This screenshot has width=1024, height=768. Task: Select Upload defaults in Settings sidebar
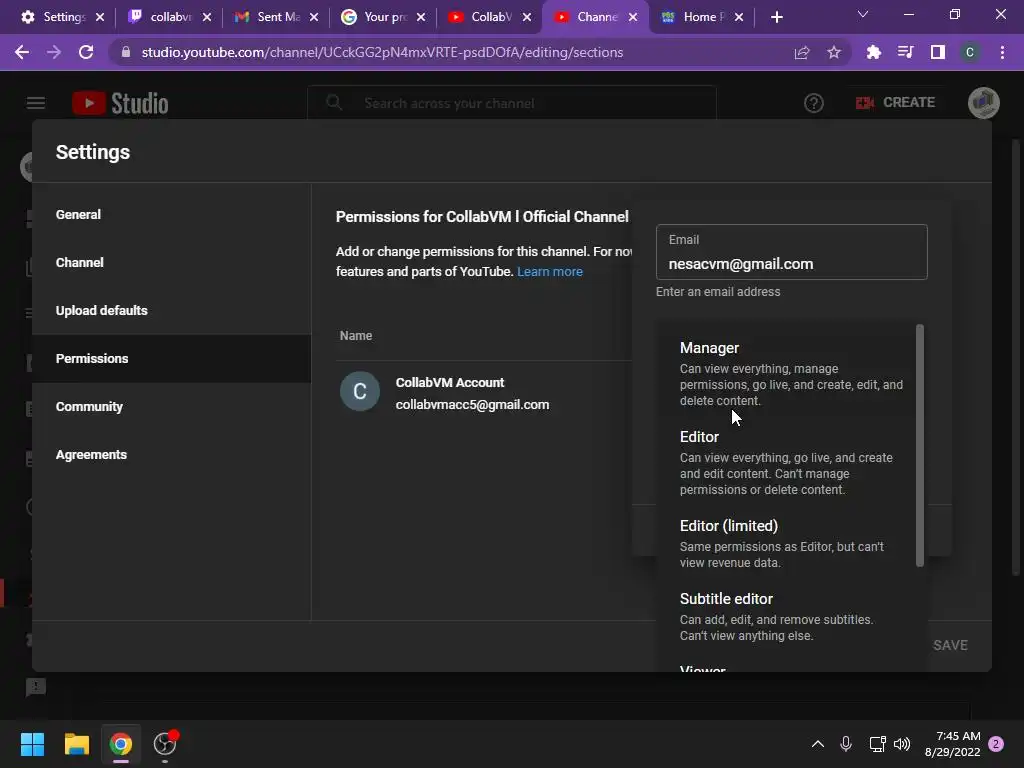(172, 310)
